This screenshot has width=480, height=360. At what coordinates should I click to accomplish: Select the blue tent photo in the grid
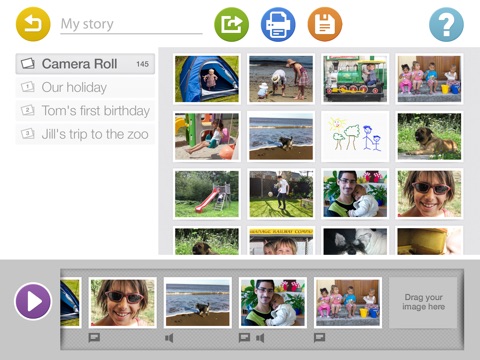[x=207, y=79]
